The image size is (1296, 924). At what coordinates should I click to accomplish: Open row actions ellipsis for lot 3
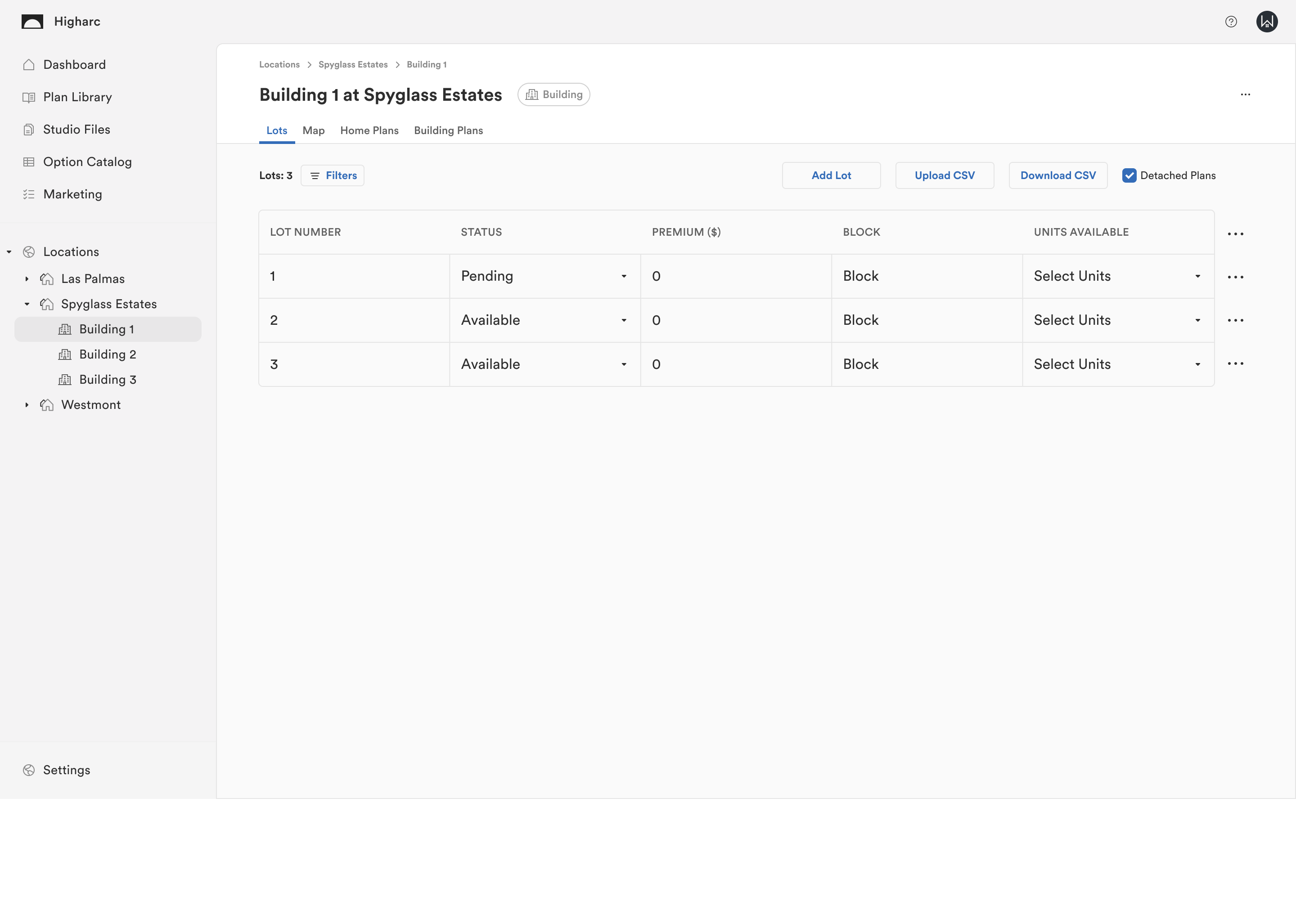coord(1235,363)
